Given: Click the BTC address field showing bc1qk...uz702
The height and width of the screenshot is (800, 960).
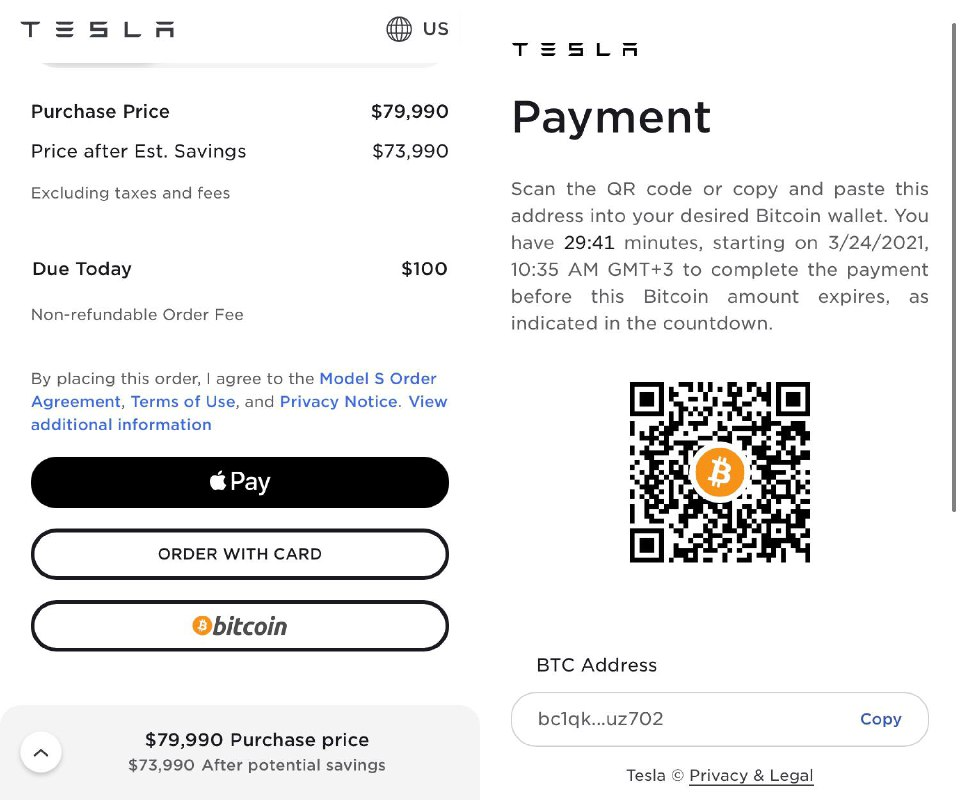Looking at the screenshot, I should [x=600, y=719].
